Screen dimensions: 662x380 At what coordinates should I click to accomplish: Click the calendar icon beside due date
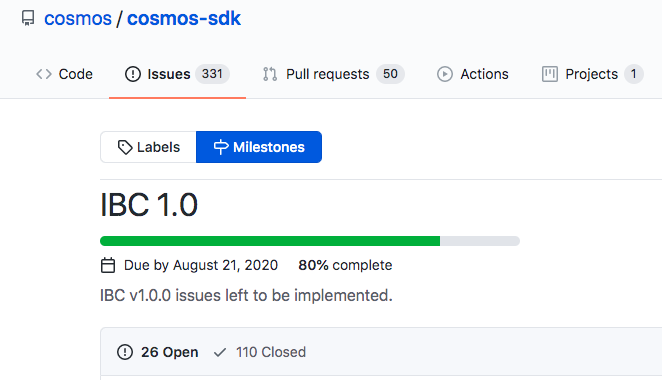[108, 265]
